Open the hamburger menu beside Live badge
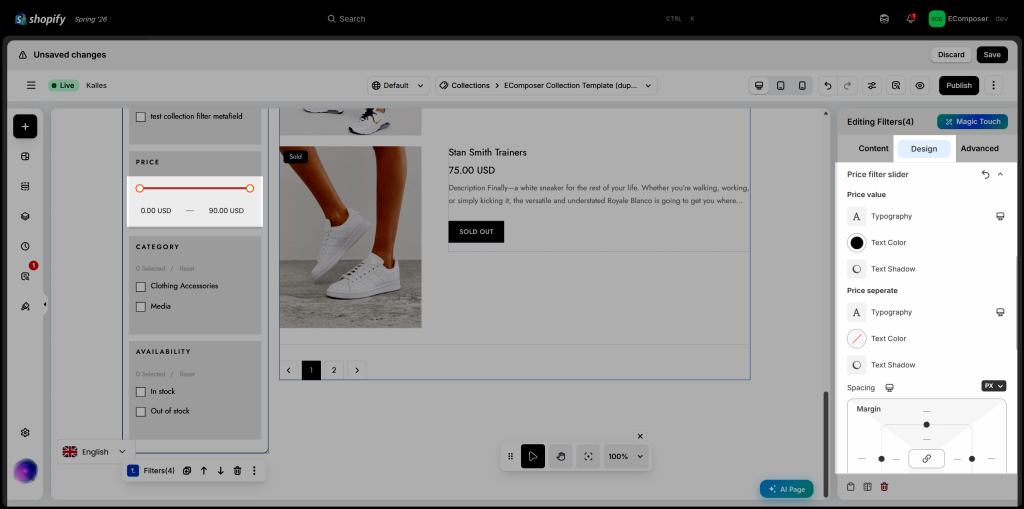 [x=31, y=85]
